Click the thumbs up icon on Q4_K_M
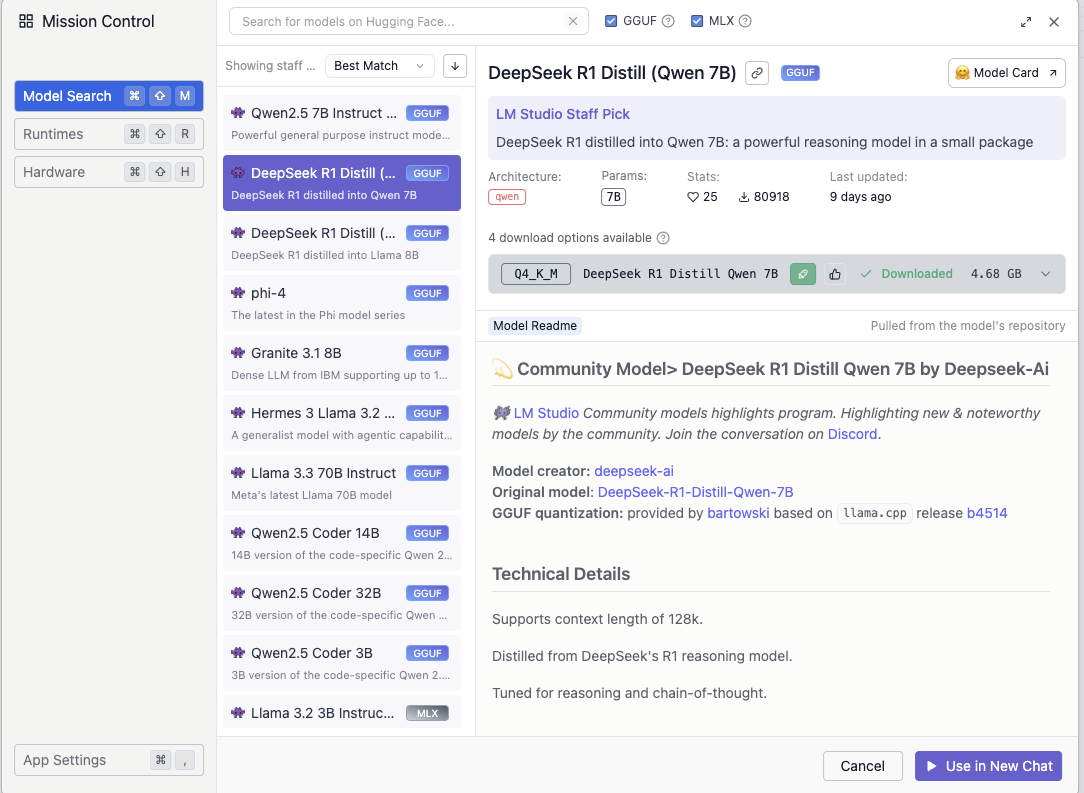This screenshot has height=793, width=1084. (834, 274)
